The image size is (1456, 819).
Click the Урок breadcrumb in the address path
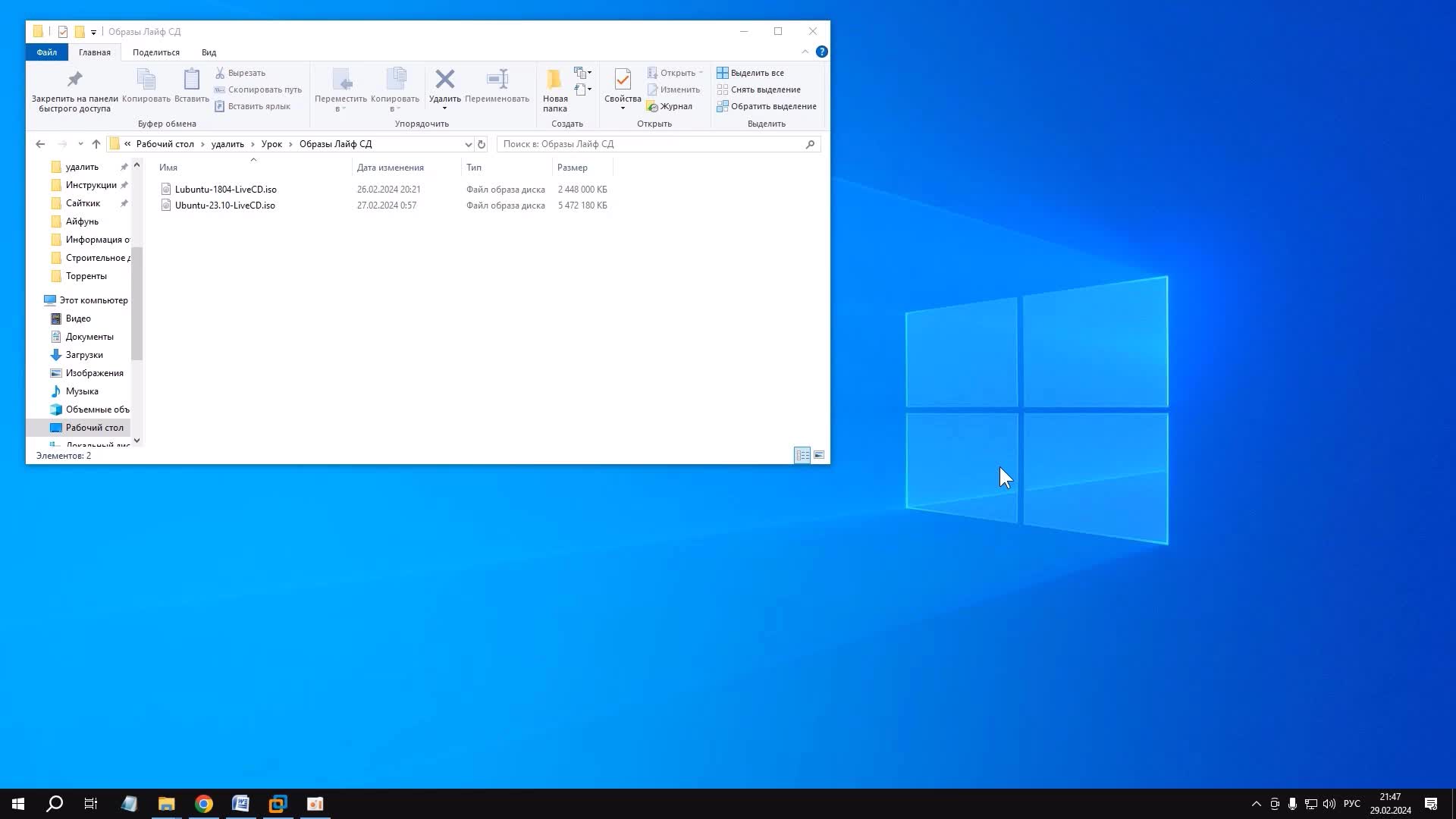tap(271, 144)
